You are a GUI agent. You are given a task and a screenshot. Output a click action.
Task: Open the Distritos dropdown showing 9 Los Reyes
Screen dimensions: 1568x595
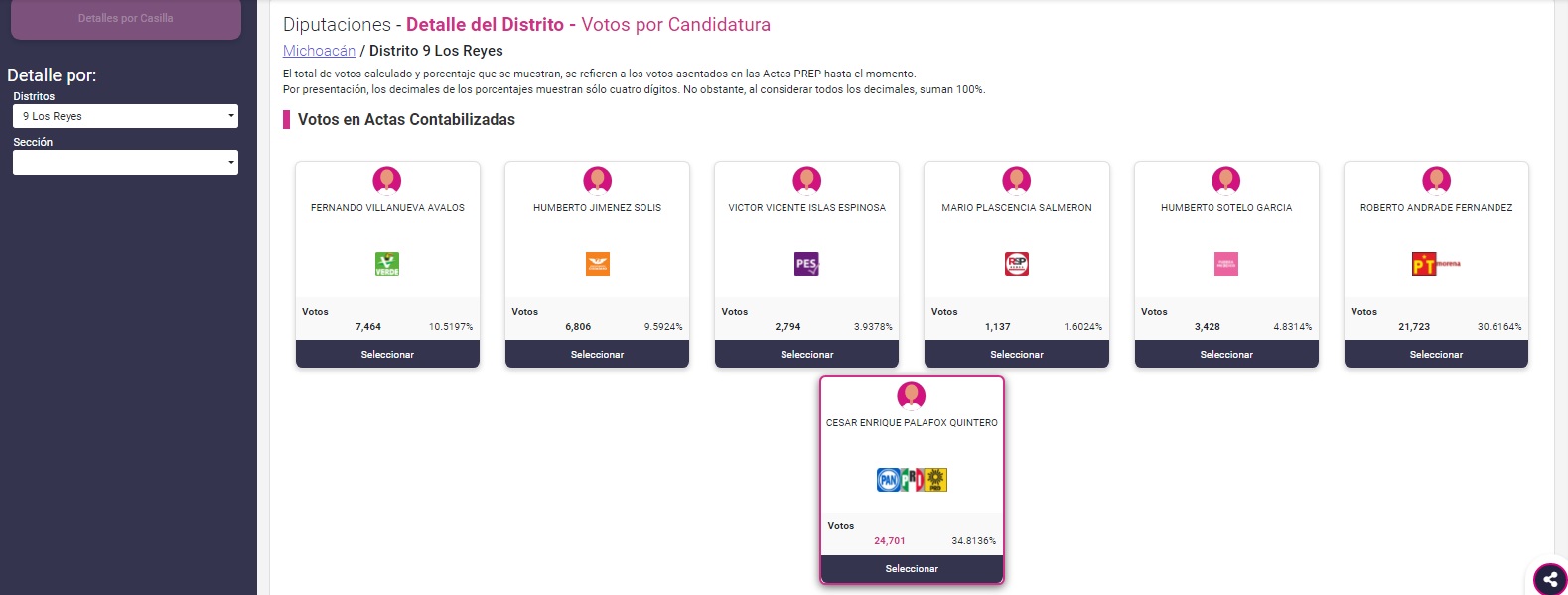click(x=125, y=116)
